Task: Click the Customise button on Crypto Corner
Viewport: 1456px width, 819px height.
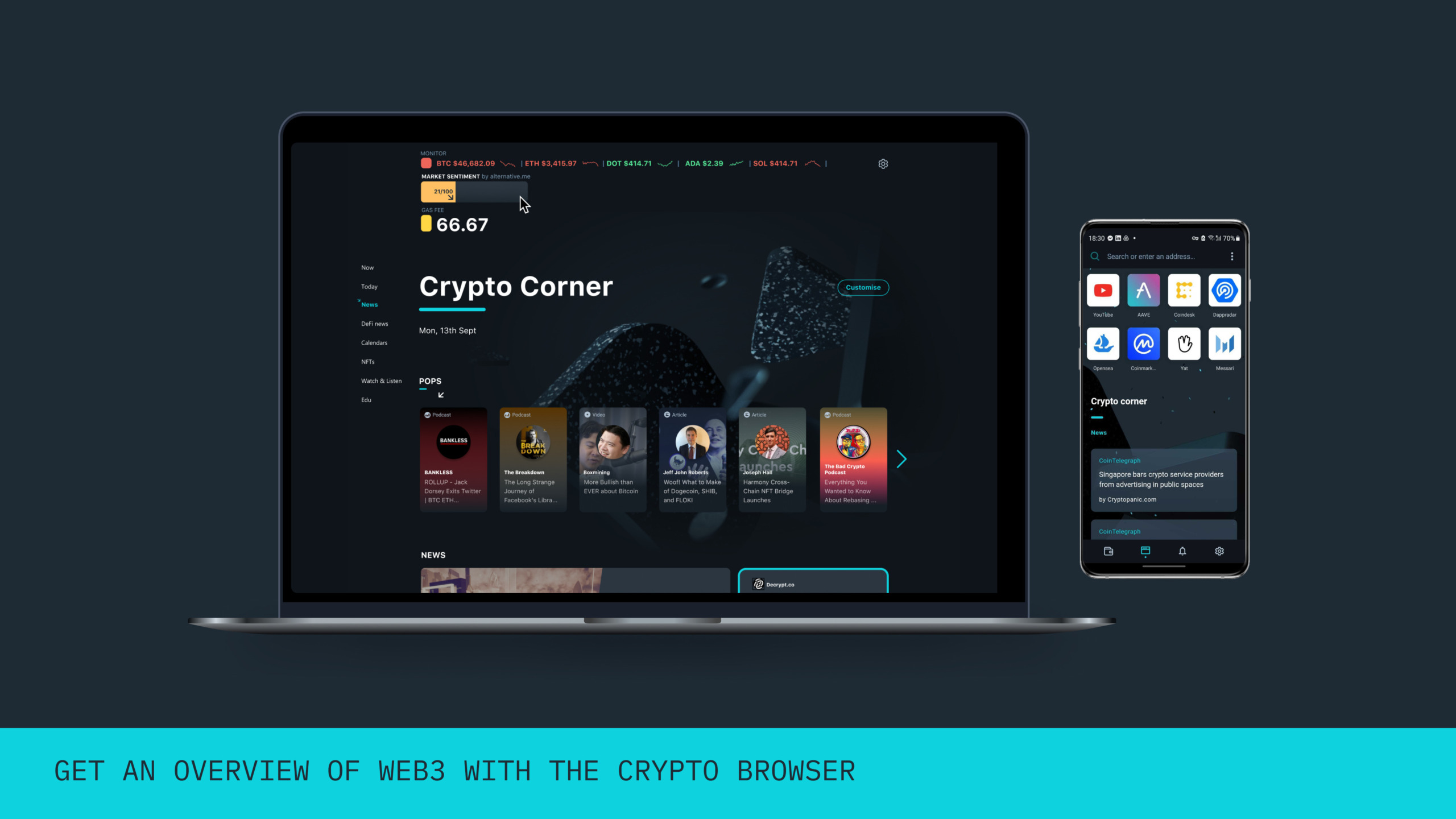Action: pos(862,288)
